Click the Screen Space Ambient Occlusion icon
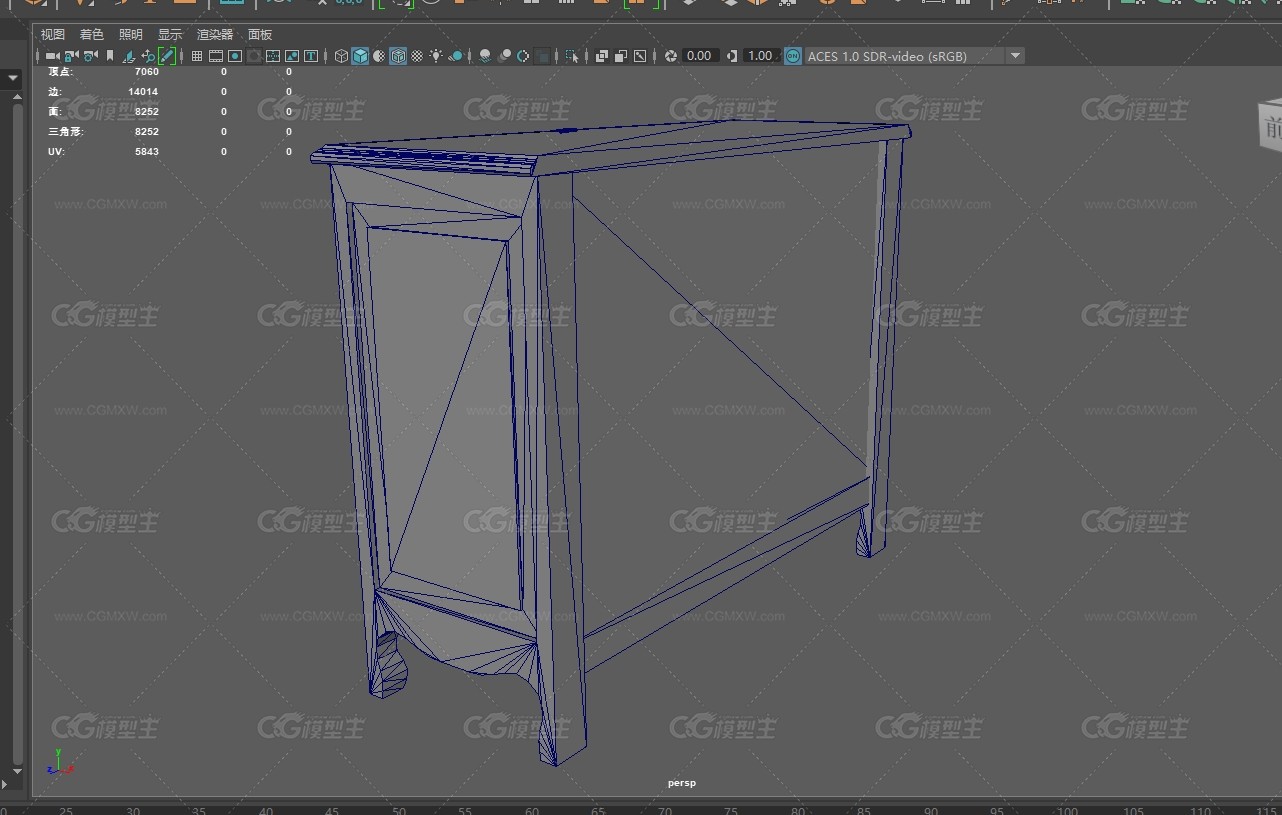 pos(485,56)
